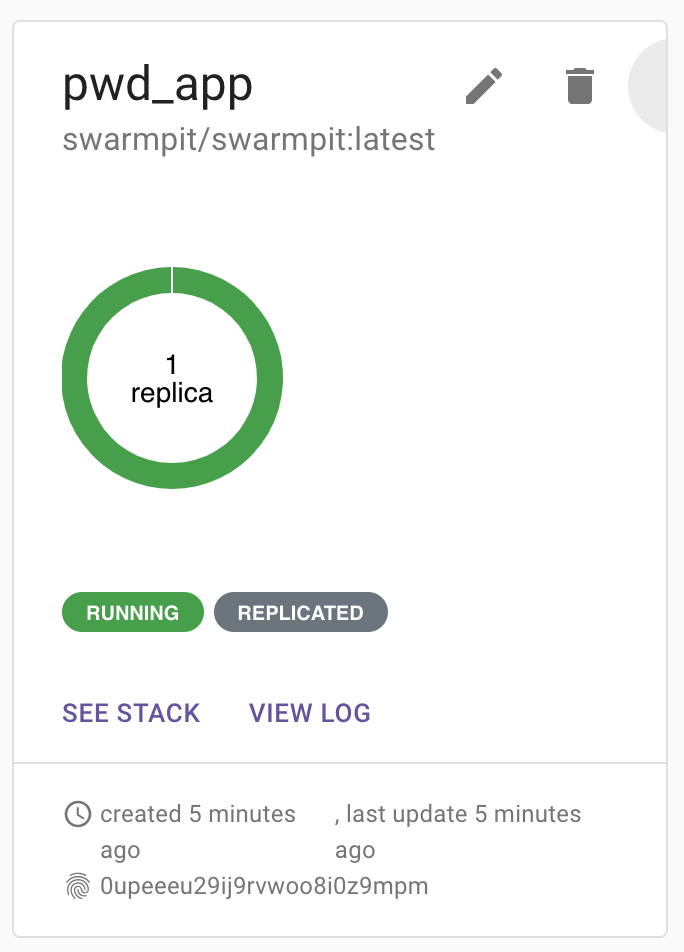Click the edit icon for pwd_app service
Image resolution: width=684 pixels, height=952 pixels.
tap(484, 86)
